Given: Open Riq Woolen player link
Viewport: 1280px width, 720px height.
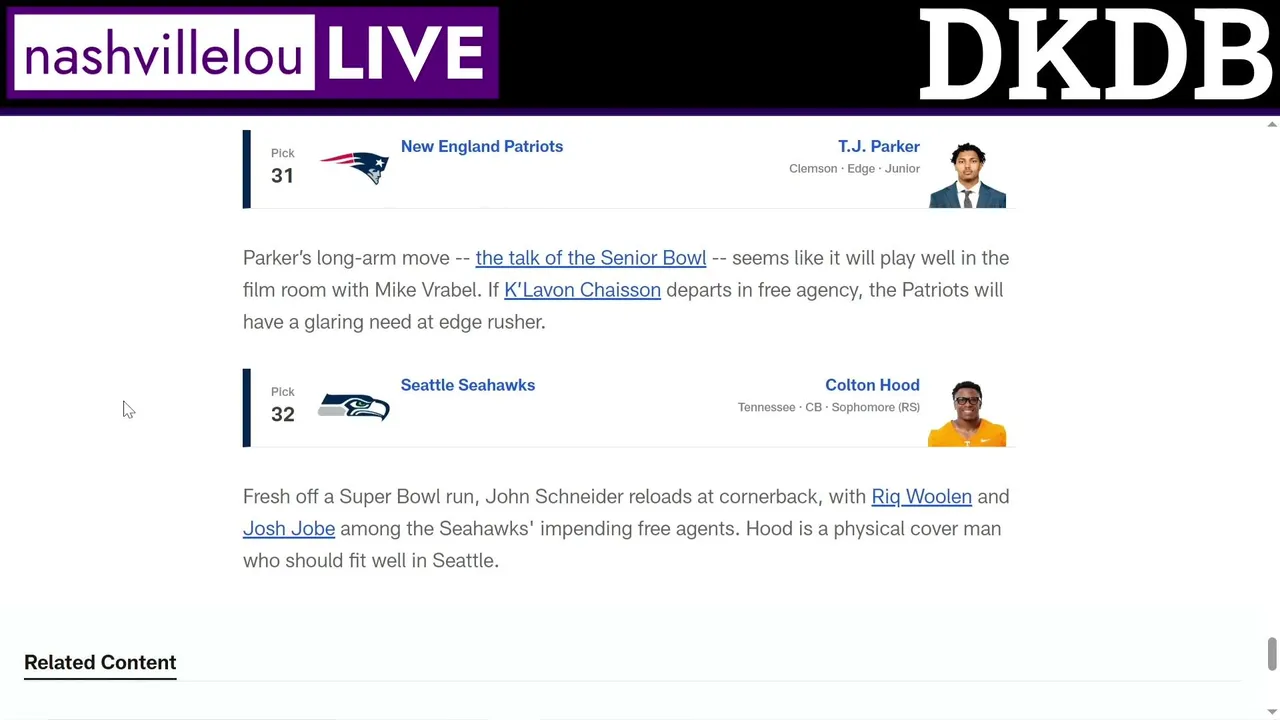Looking at the screenshot, I should pos(922,497).
